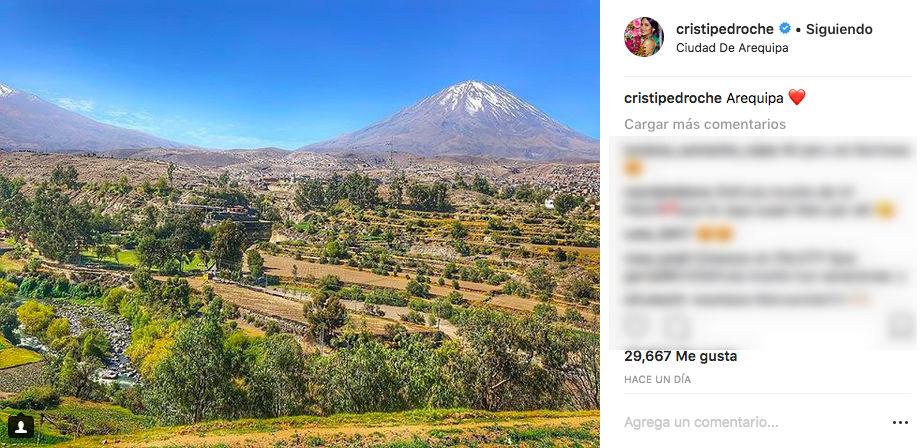The height and width of the screenshot is (448, 924).
Task: Open cristipedroche username in the header
Action: [724, 29]
